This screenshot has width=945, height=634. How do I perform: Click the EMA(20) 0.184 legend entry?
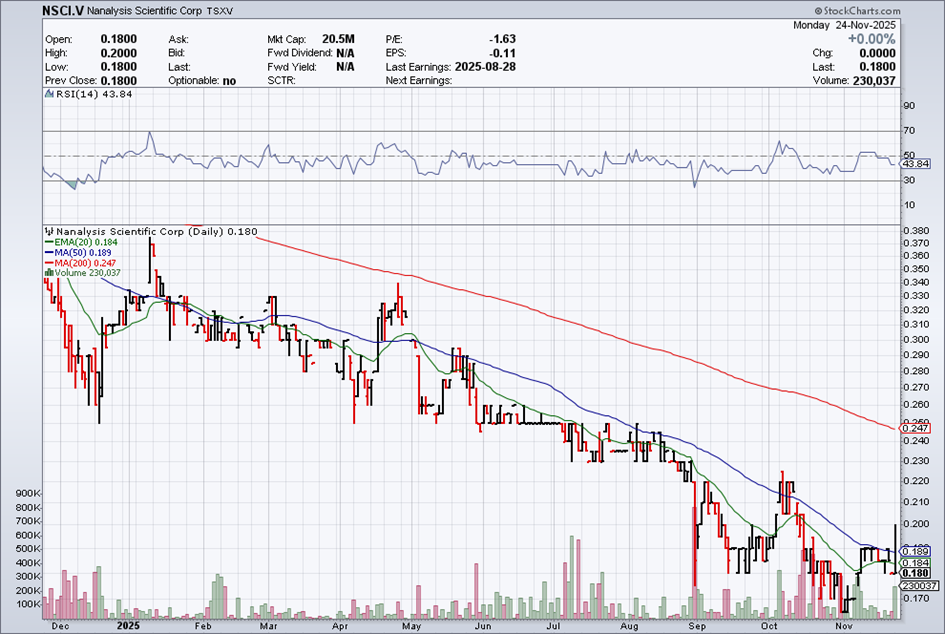(x=82, y=242)
